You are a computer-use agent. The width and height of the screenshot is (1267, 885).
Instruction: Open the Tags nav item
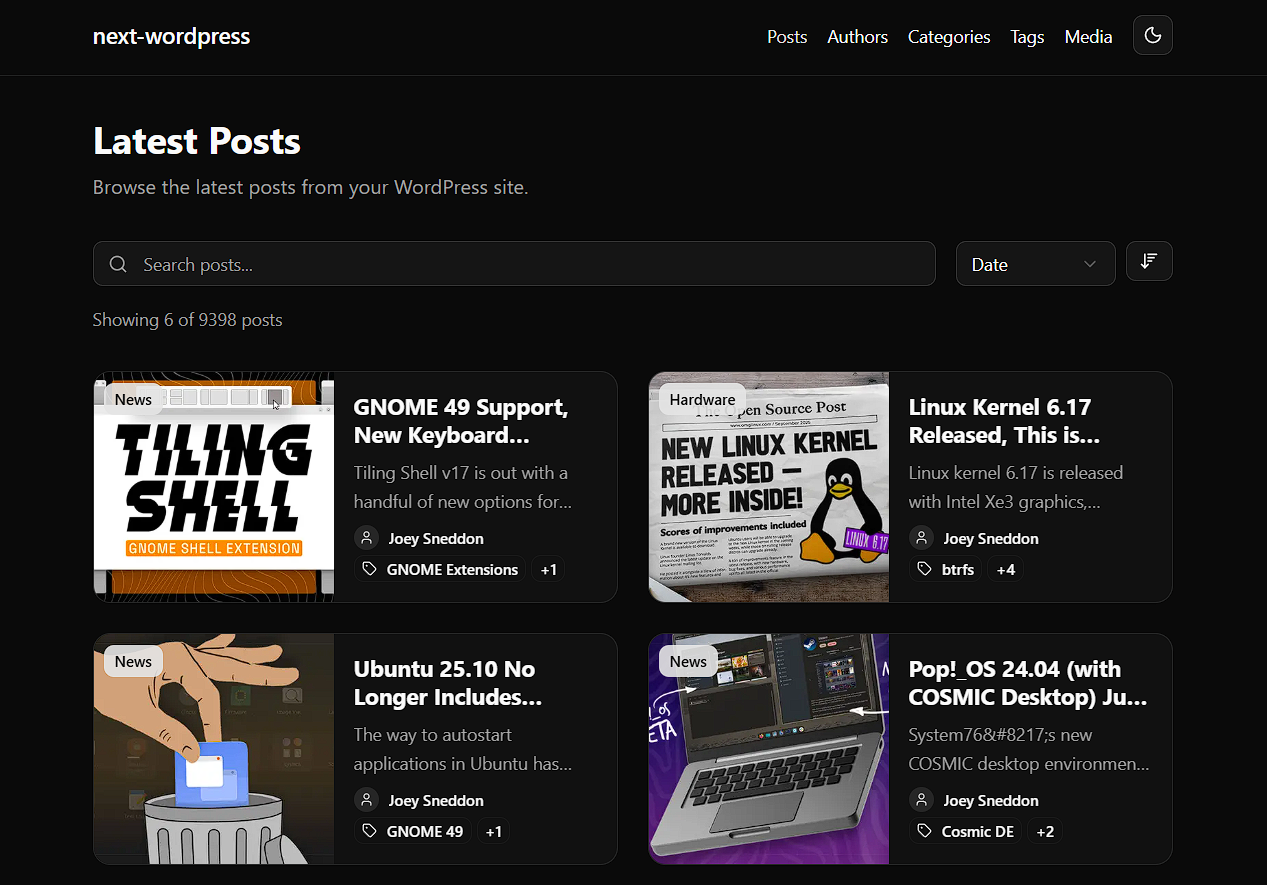click(1027, 37)
